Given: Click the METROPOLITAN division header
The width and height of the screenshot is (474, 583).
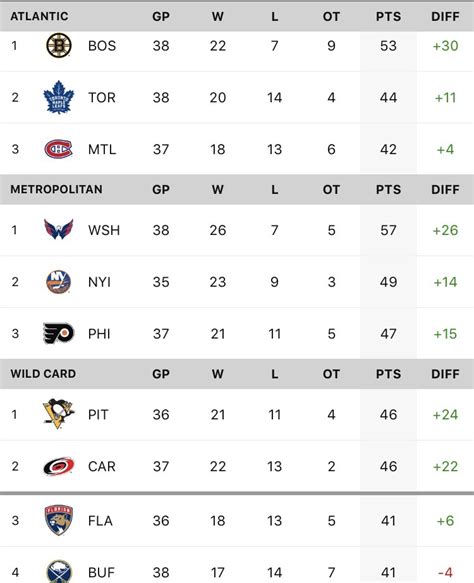Looking at the screenshot, I should pyautogui.click(x=56, y=189).
